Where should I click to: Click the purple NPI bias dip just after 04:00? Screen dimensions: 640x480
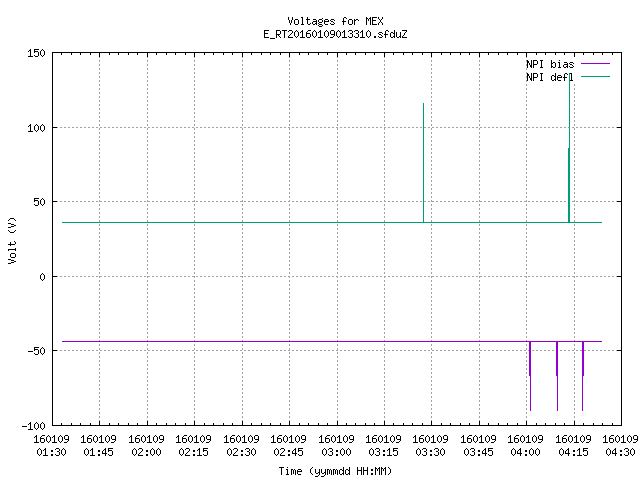click(x=530, y=376)
